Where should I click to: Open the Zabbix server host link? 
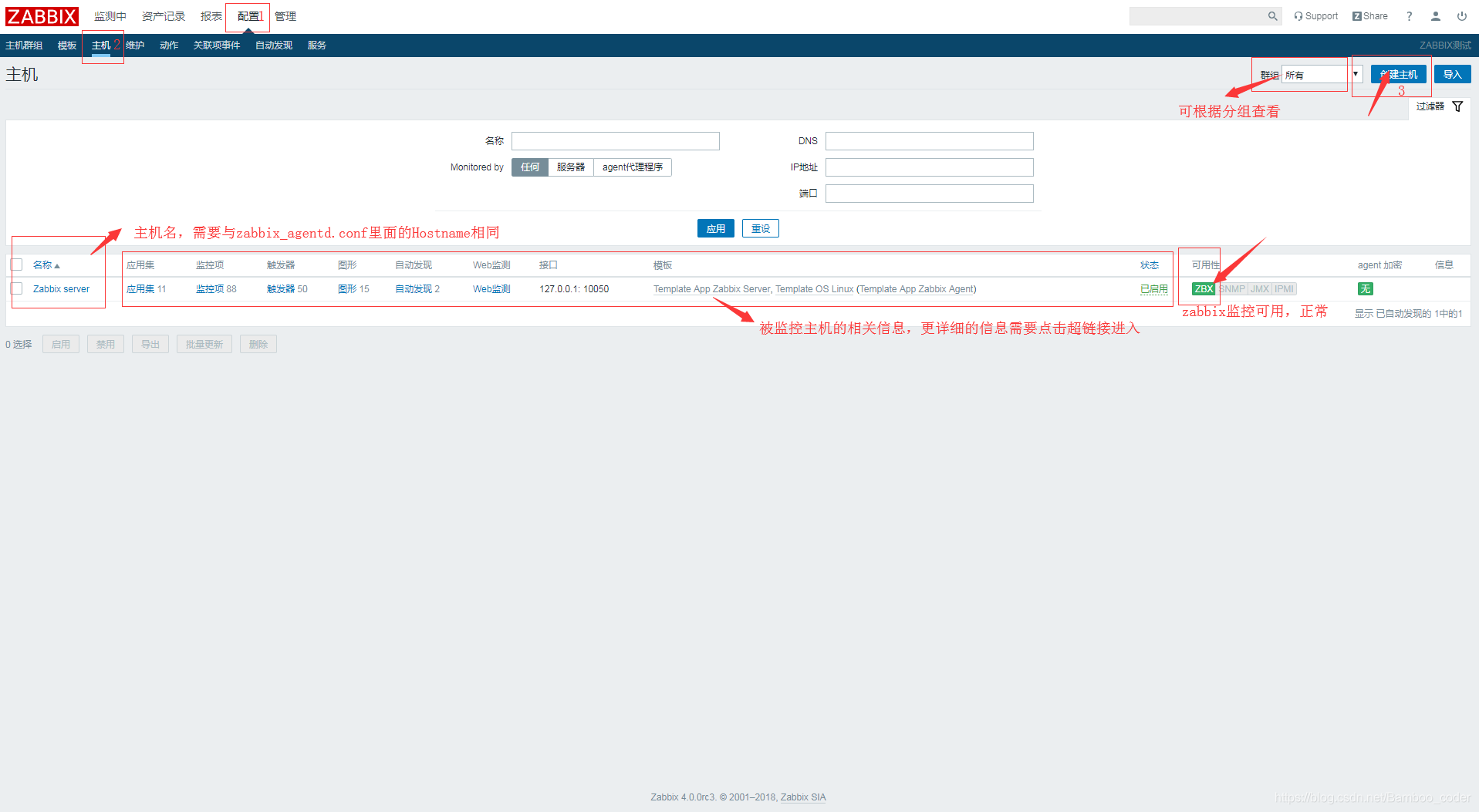click(x=61, y=289)
